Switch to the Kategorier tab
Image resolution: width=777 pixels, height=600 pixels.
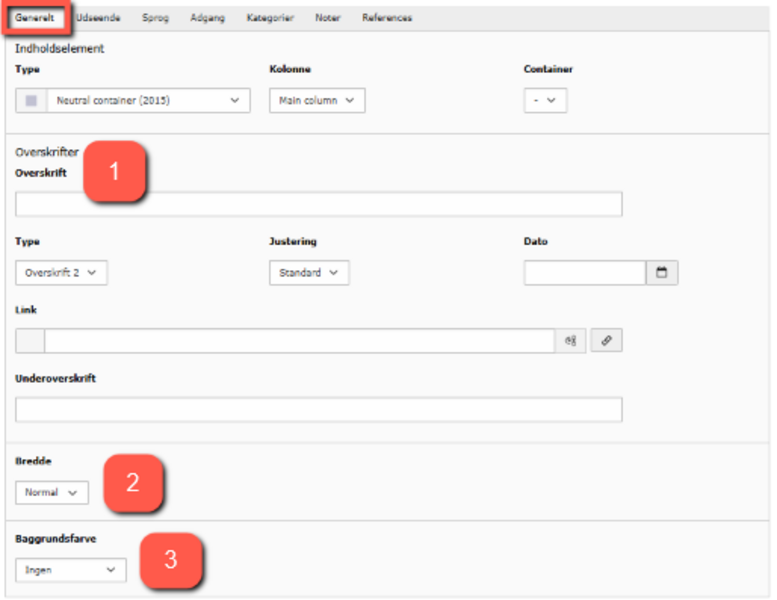[270, 18]
